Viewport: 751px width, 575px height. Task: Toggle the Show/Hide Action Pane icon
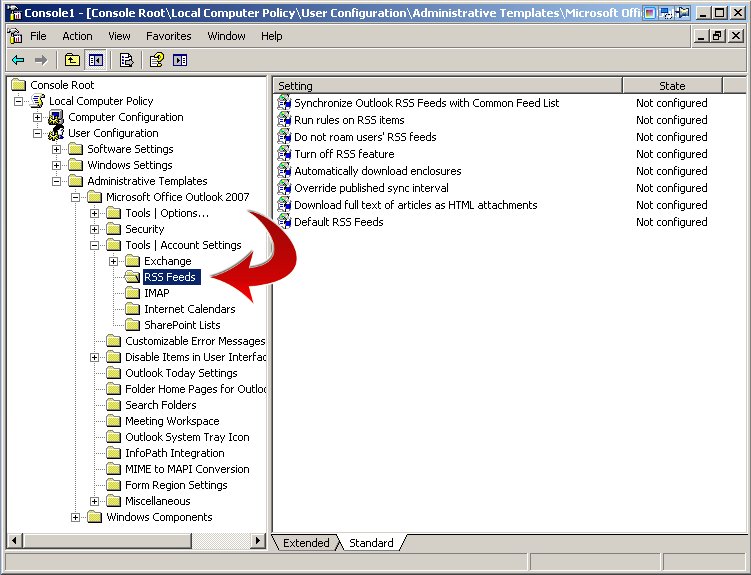pyautogui.click(x=180, y=60)
